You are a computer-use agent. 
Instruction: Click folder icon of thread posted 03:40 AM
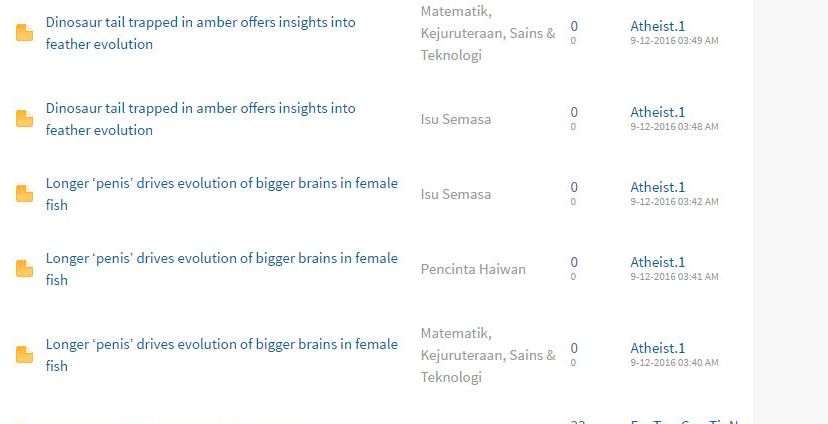tap(25, 355)
